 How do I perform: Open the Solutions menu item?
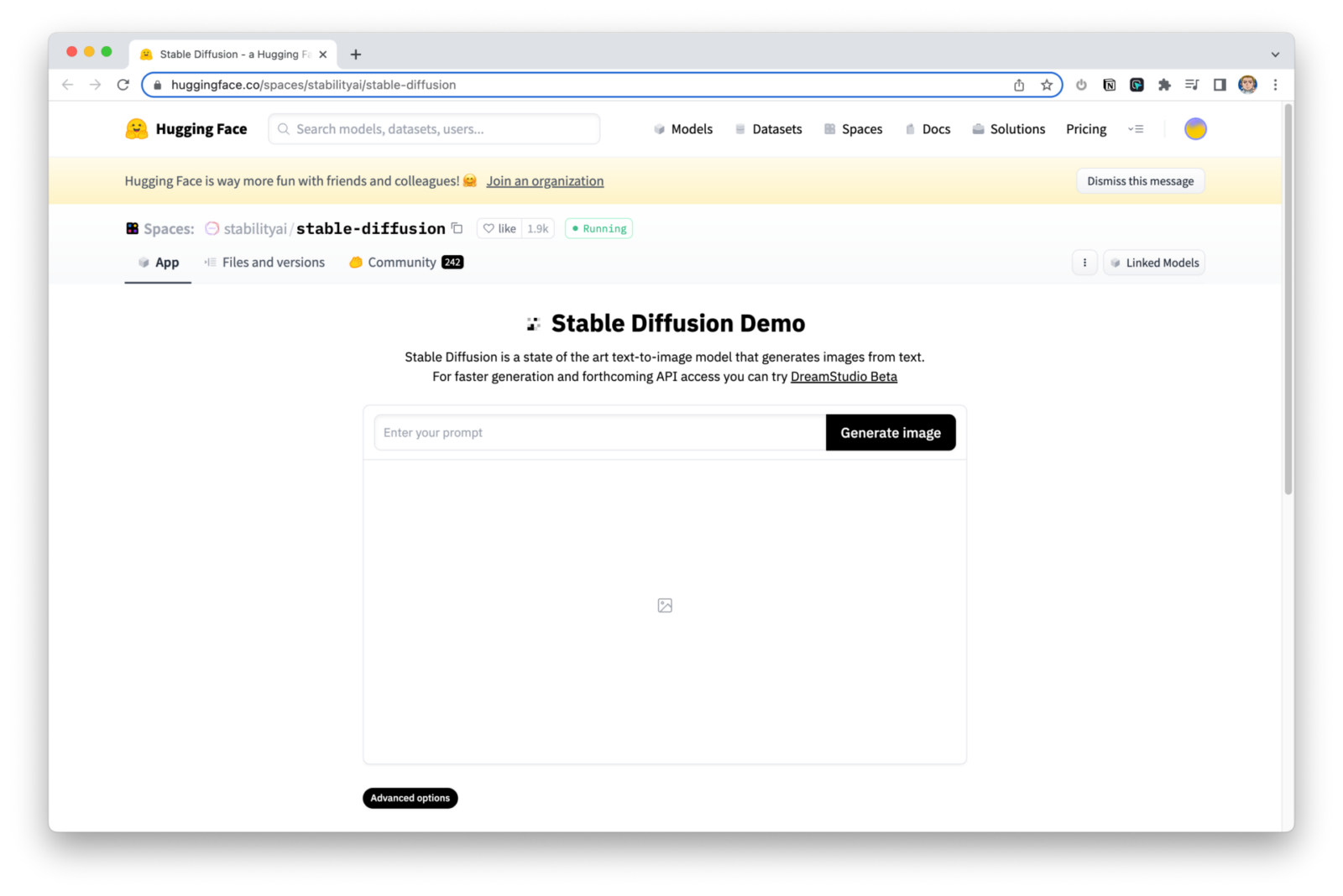tap(1008, 129)
